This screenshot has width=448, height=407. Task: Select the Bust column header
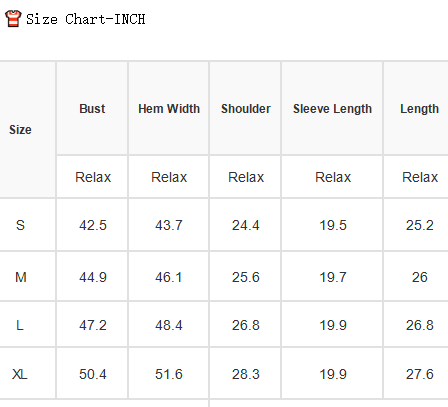[x=92, y=109]
